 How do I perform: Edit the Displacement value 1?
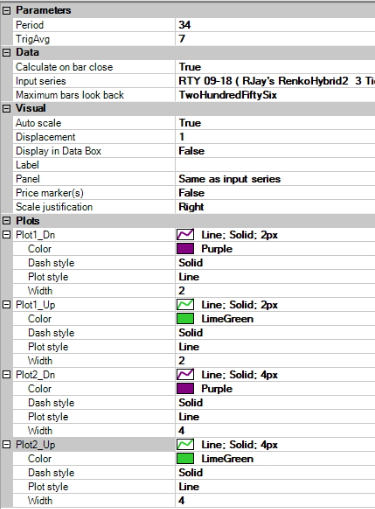(275, 137)
